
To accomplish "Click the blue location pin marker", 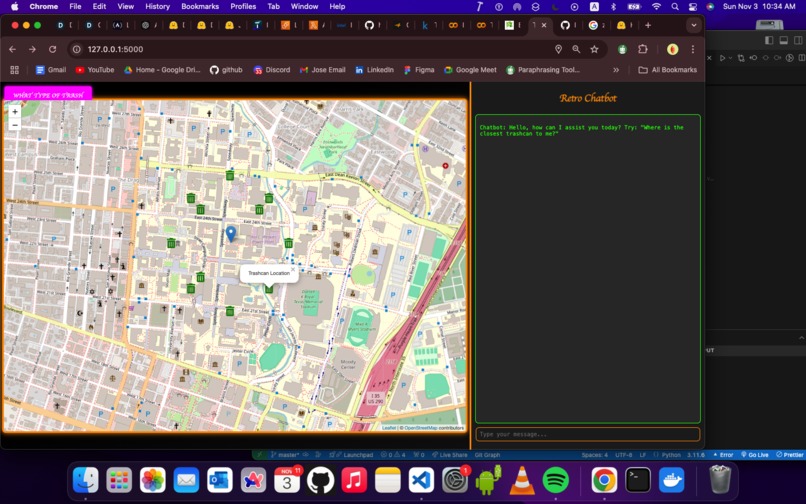I will 231,234.
